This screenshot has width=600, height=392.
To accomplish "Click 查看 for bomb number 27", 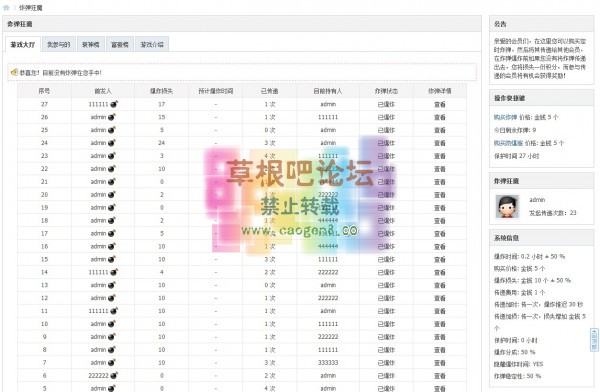I will [x=440, y=104].
